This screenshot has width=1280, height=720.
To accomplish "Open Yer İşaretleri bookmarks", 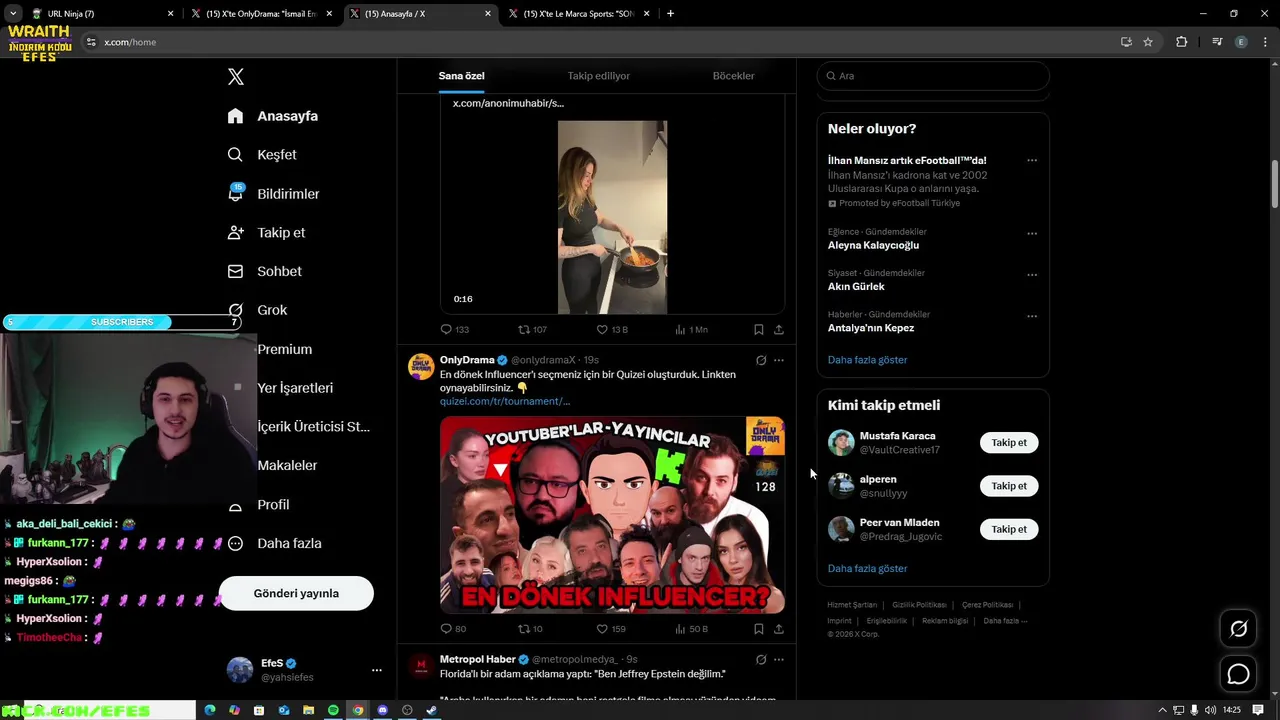I will 295,388.
